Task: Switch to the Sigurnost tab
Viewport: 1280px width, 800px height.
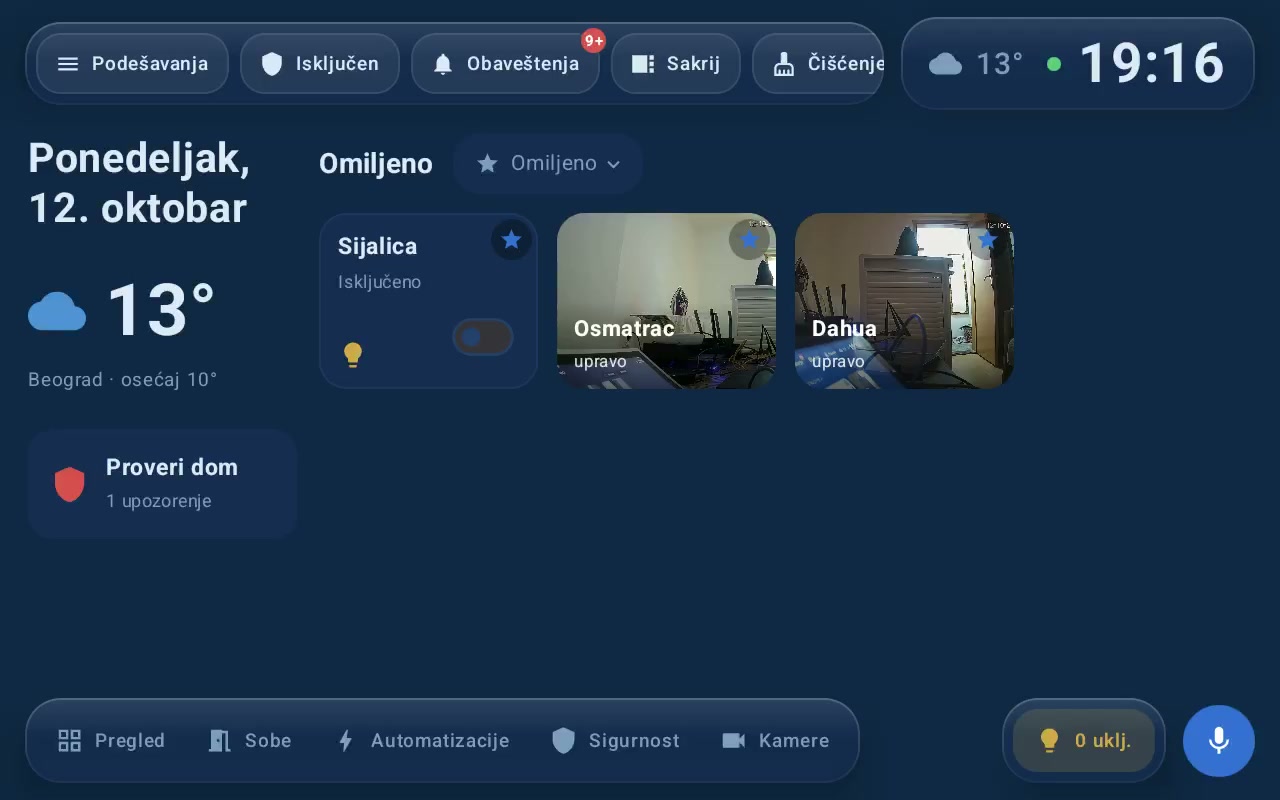Action: (615, 741)
